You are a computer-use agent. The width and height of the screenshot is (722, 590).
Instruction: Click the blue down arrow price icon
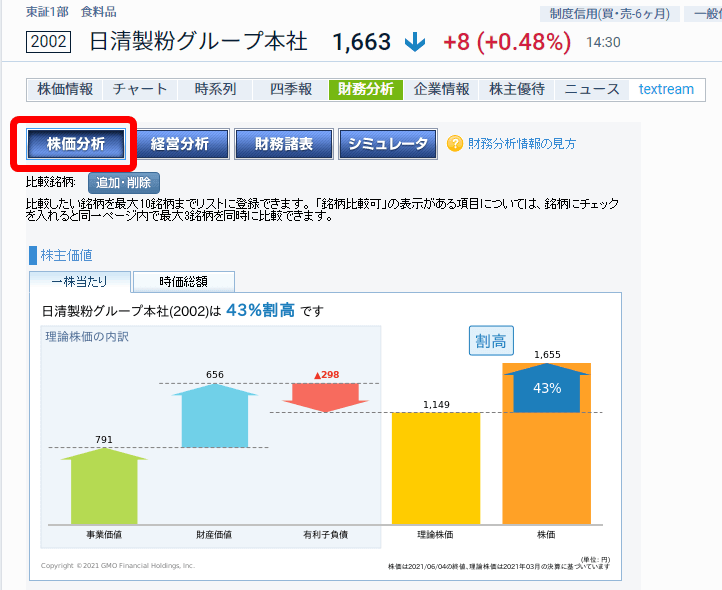click(x=415, y=42)
